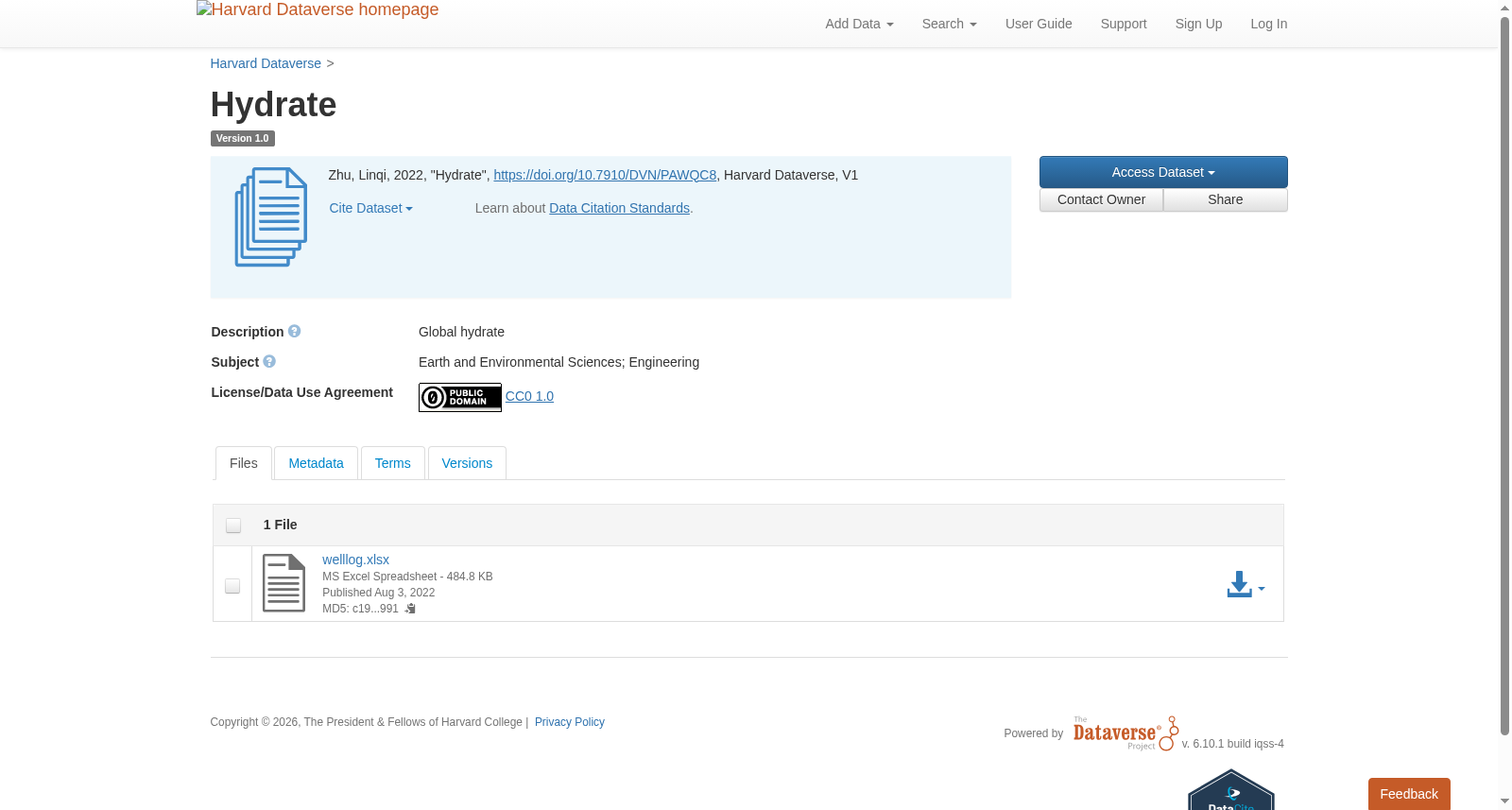Open the Privacy Policy link
Image resolution: width=1512 pixels, height=810 pixels.
point(570,722)
